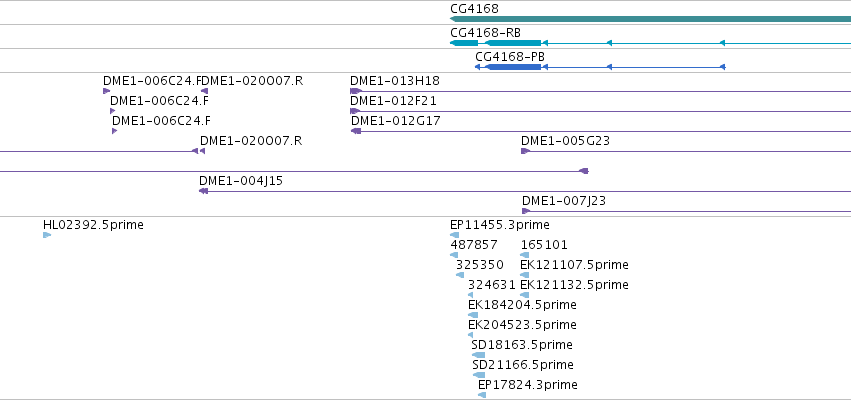
Task: Click the 165101 feature label
Action: [544, 245]
